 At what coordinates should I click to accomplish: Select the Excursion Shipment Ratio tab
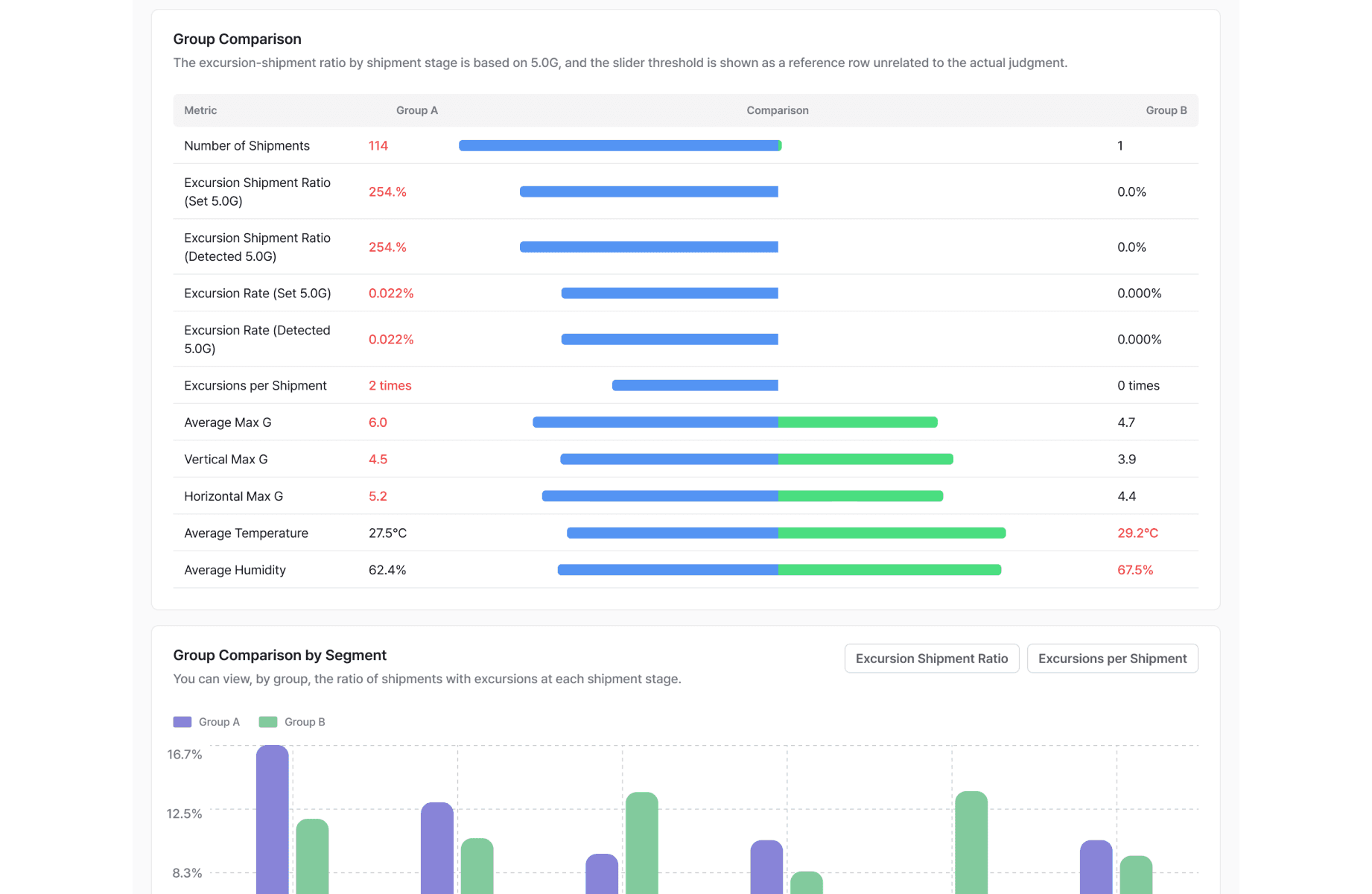point(931,659)
